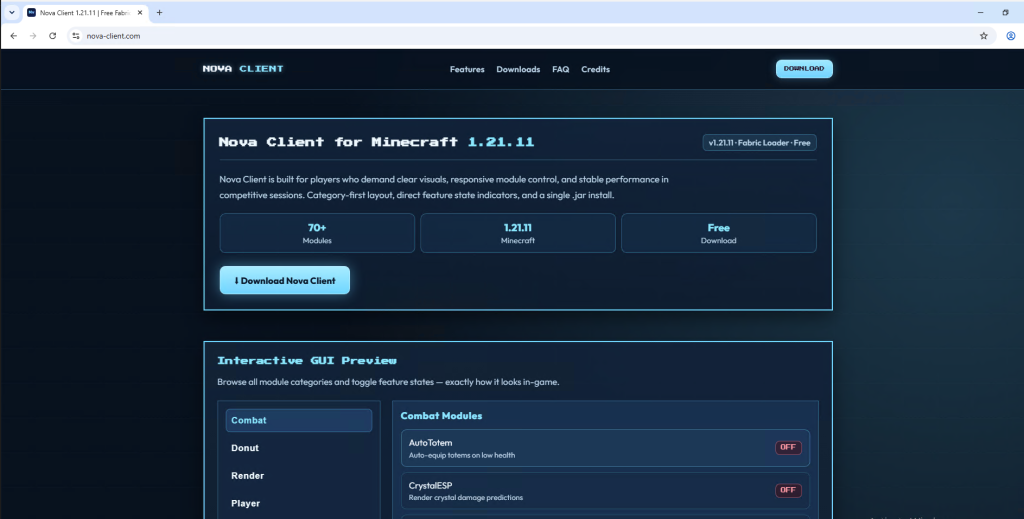Screen dimensions: 1024x519
Task: Bookmark this page with the star icon
Action: (984, 36)
